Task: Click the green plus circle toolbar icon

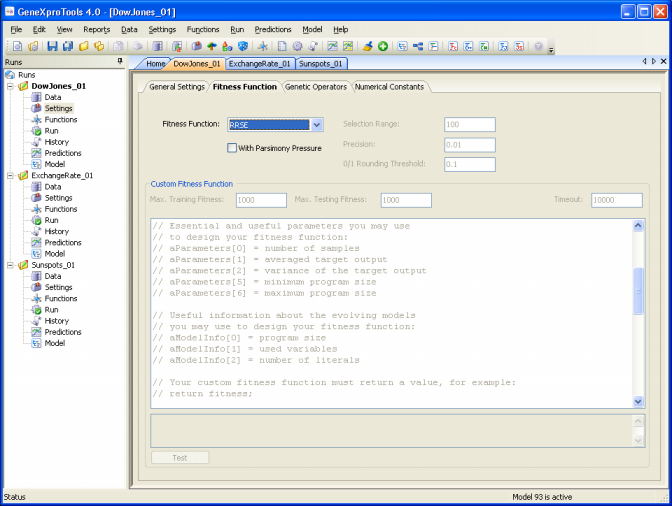Action: (383, 46)
